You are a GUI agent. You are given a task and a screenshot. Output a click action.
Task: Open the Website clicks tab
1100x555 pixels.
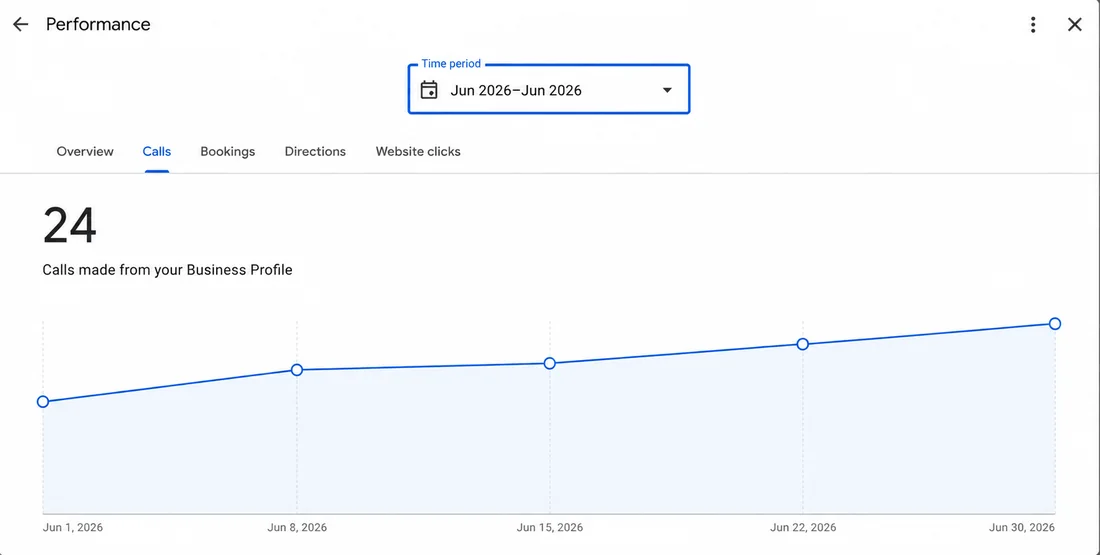[418, 152]
